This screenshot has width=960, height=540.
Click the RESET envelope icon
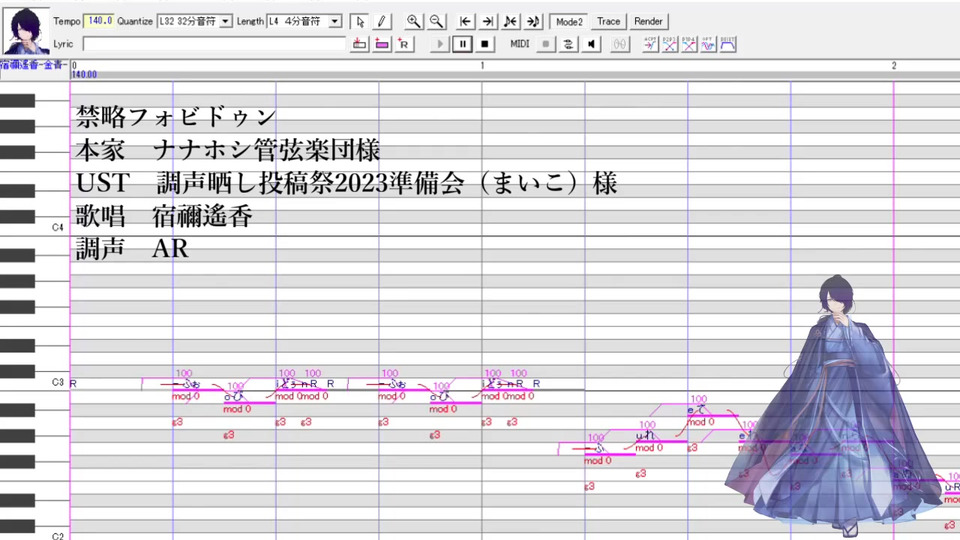[x=728, y=44]
